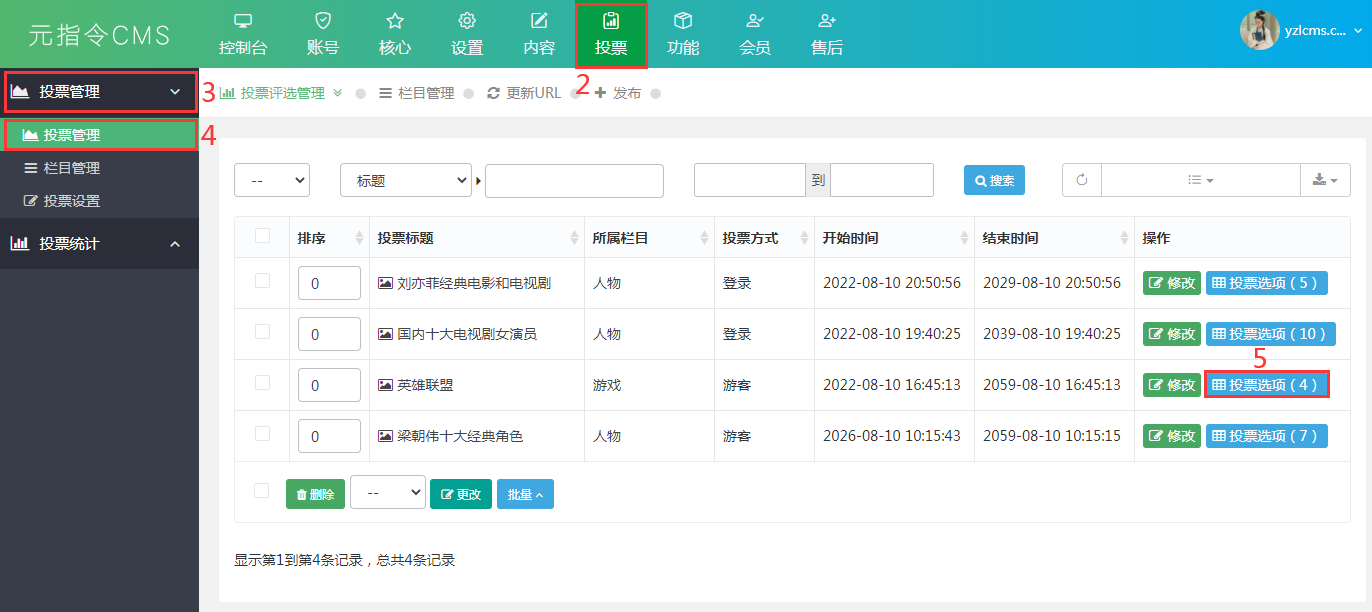Open the column list view dropdown
Viewport: 1372px width, 612px height.
pos(1200,180)
